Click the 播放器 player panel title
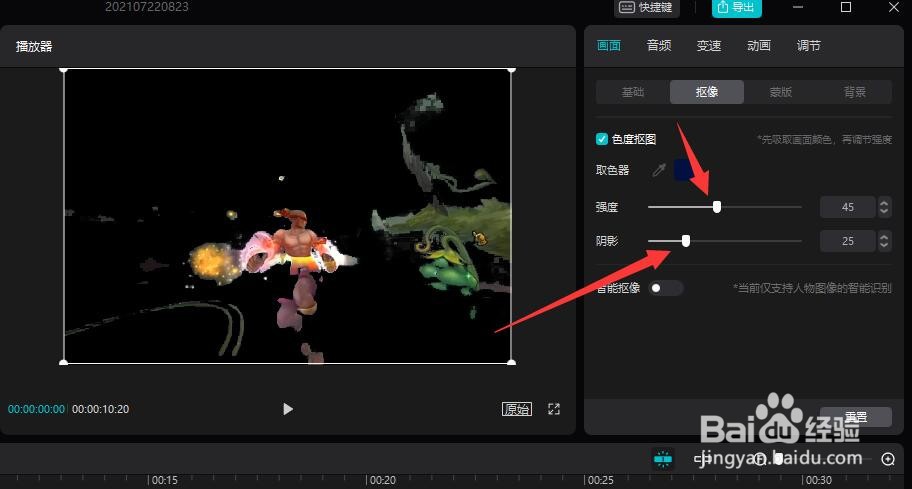Viewport: 912px width, 489px height. point(34,47)
